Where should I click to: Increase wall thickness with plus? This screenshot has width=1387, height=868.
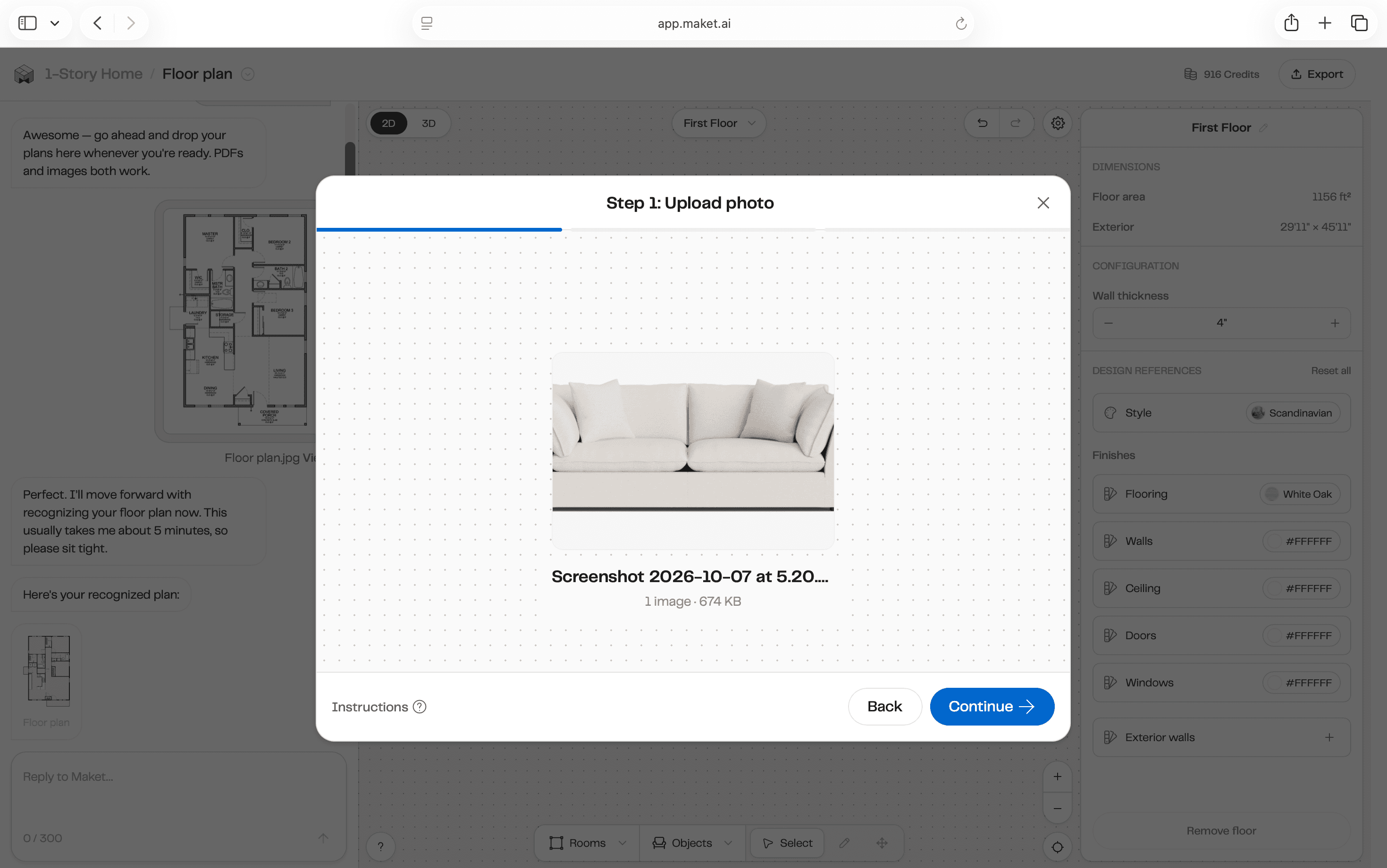[x=1335, y=323]
